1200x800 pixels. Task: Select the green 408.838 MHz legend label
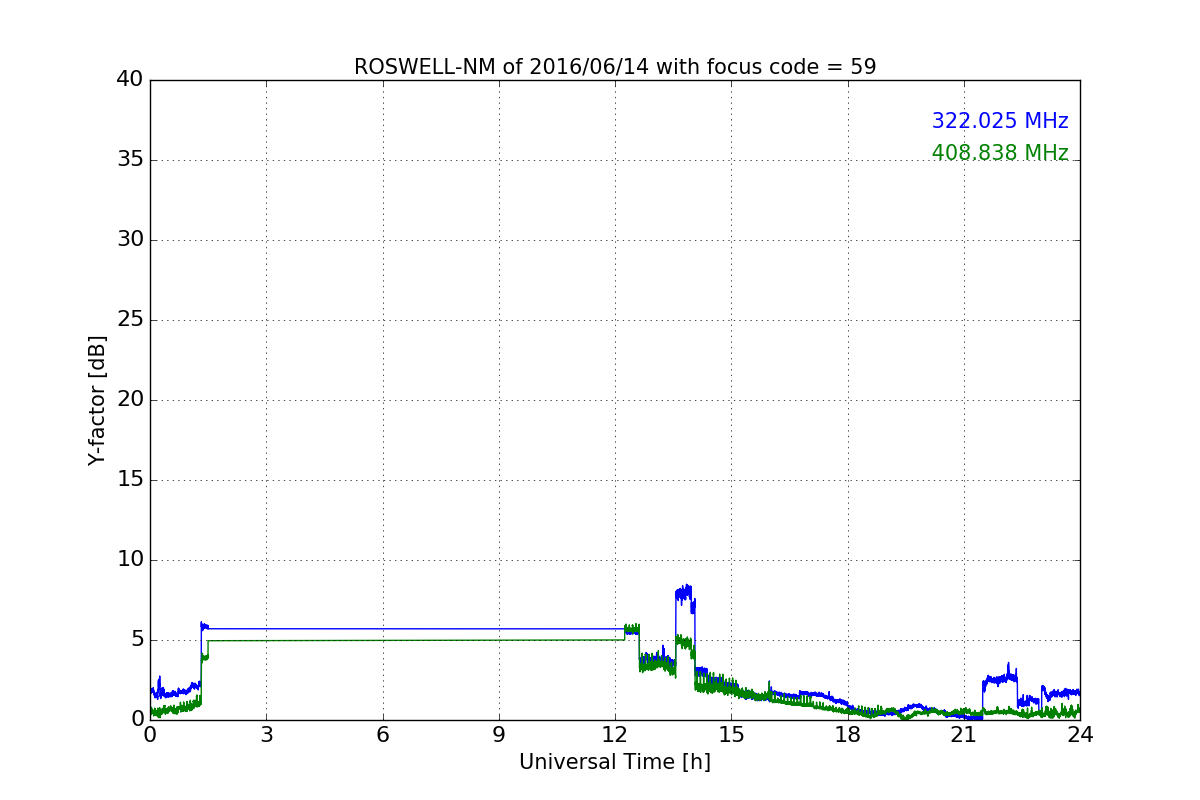(x=1000, y=153)
